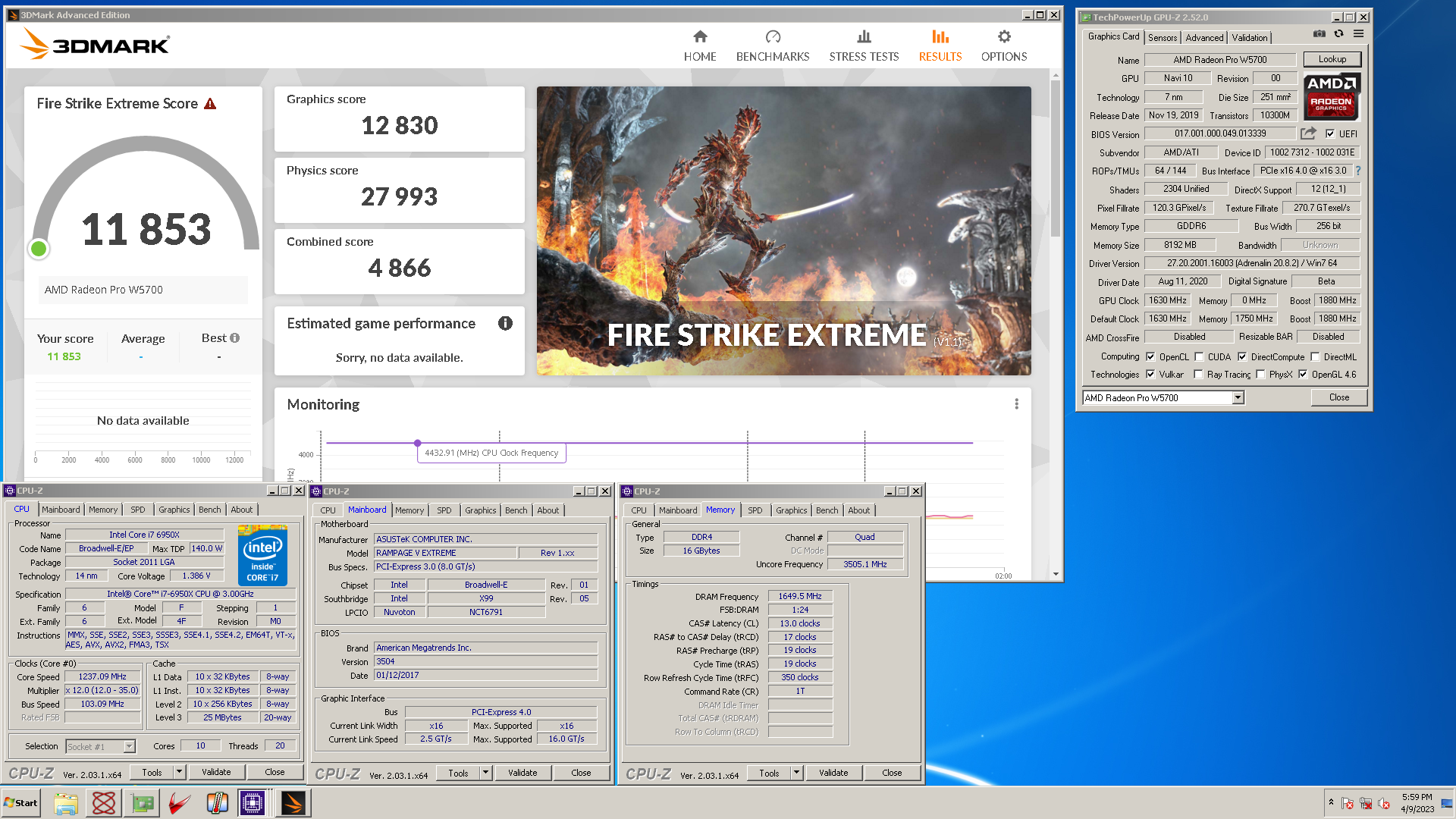
Task: Select the RESULTS chart icon
Action: (940, 36)
